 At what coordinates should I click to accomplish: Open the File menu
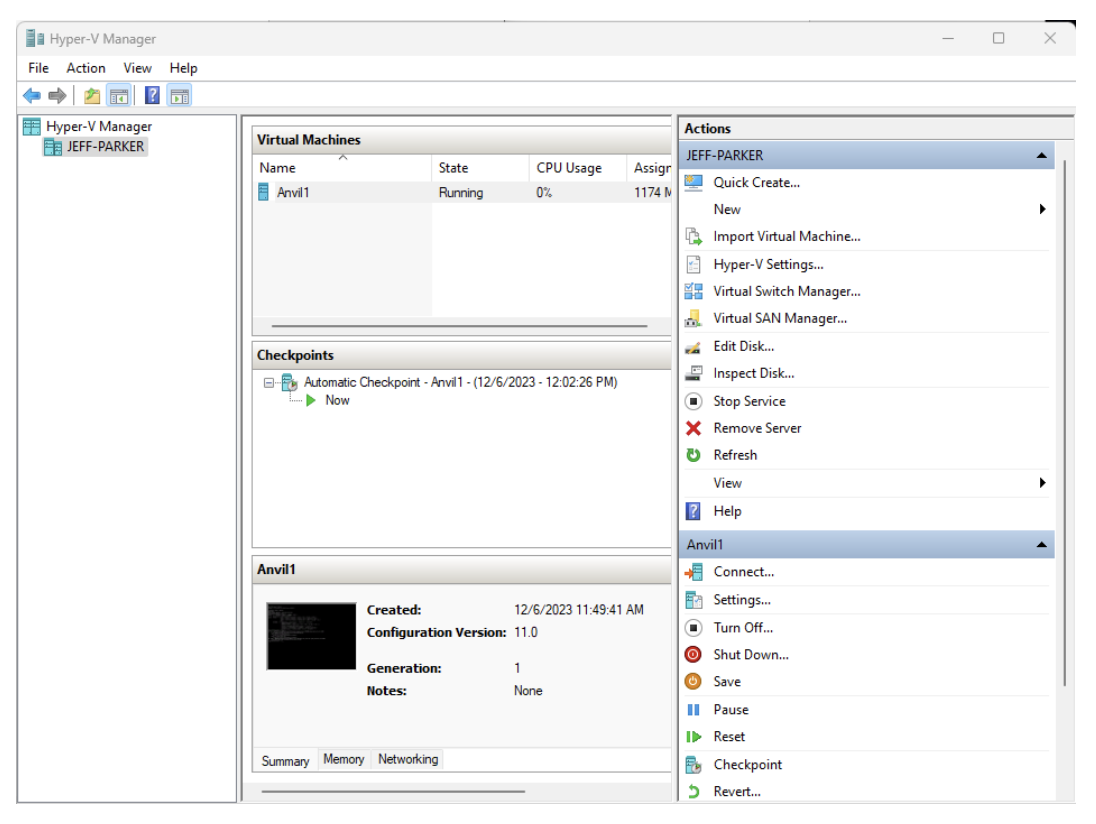tap(38, 68)
